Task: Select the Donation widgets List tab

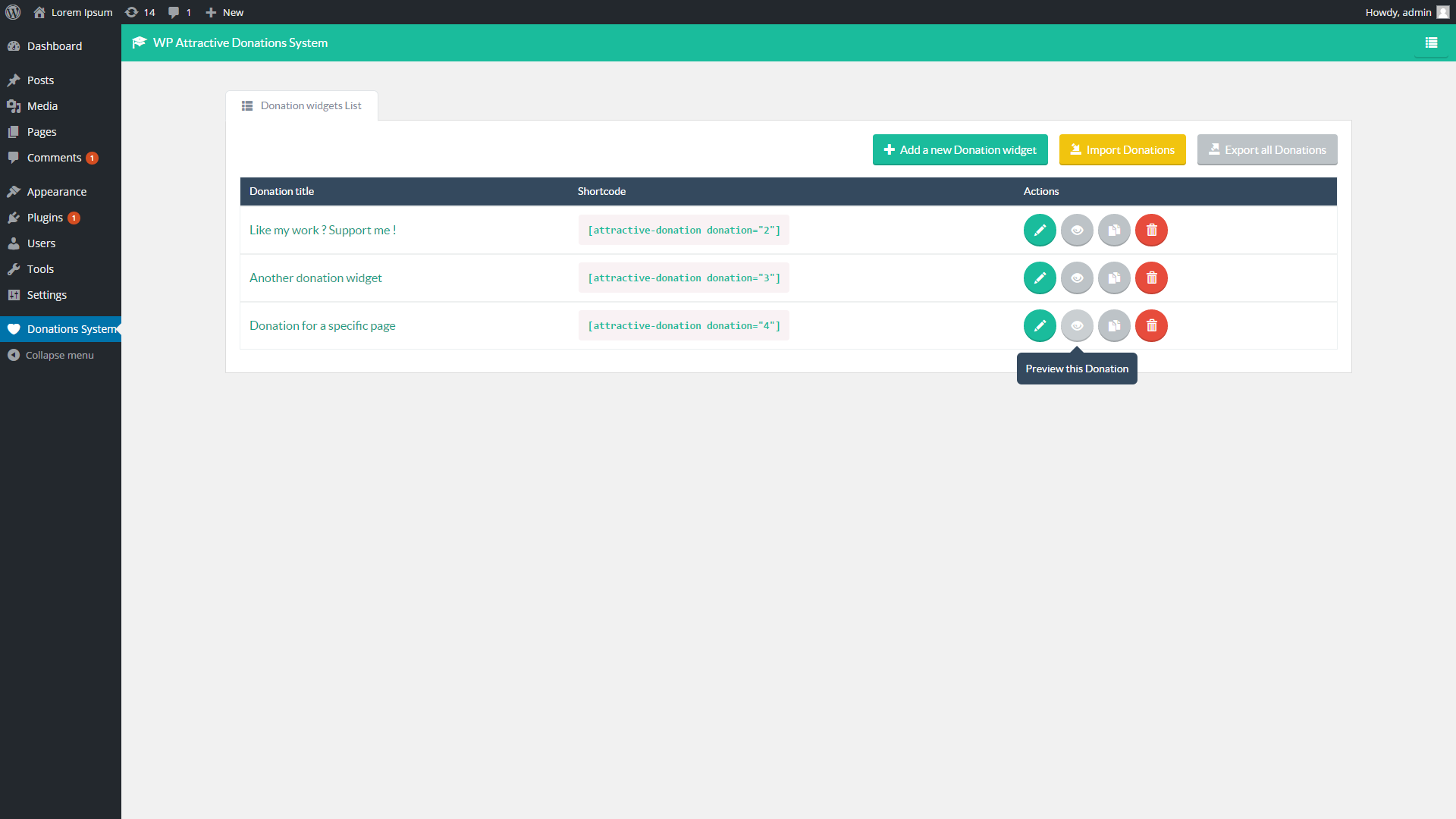Action: (302, 105)
